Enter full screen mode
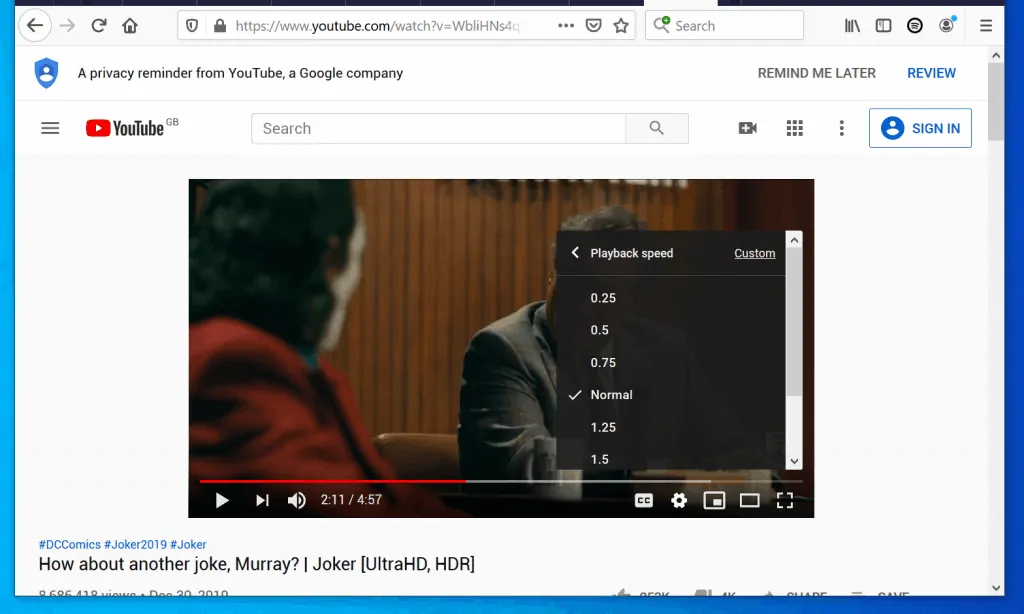1024x614 pixels. [785, 500]
